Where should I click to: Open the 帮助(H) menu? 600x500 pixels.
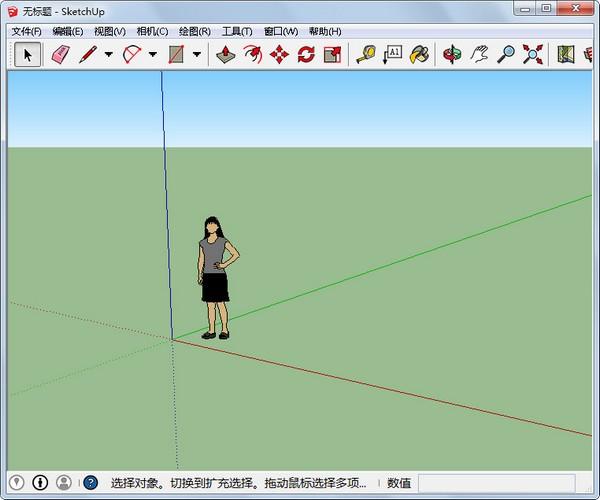[325, 31]
